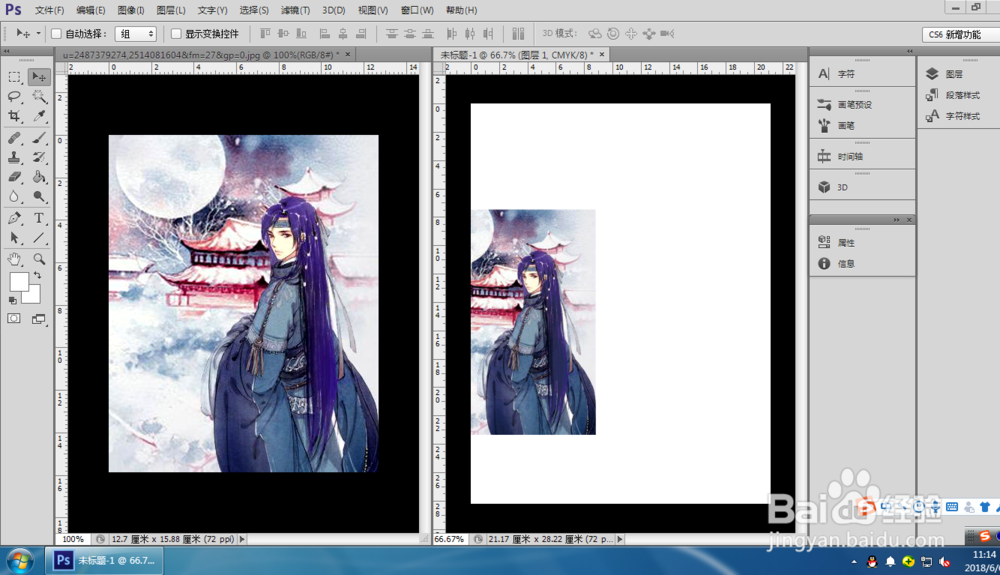This screenshot has width=1000, height=575.
Task: Open the 组 auto-select dropdown
Action: click(136, 34)
